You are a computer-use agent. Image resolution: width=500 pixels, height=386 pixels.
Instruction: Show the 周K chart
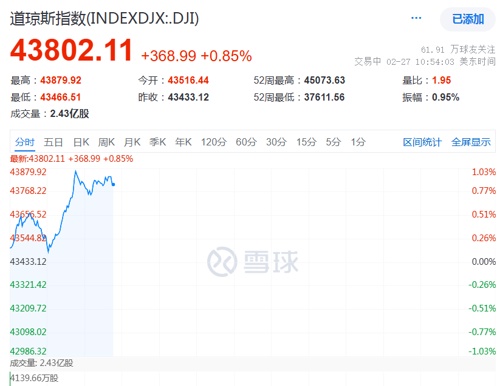pos(106,142)
